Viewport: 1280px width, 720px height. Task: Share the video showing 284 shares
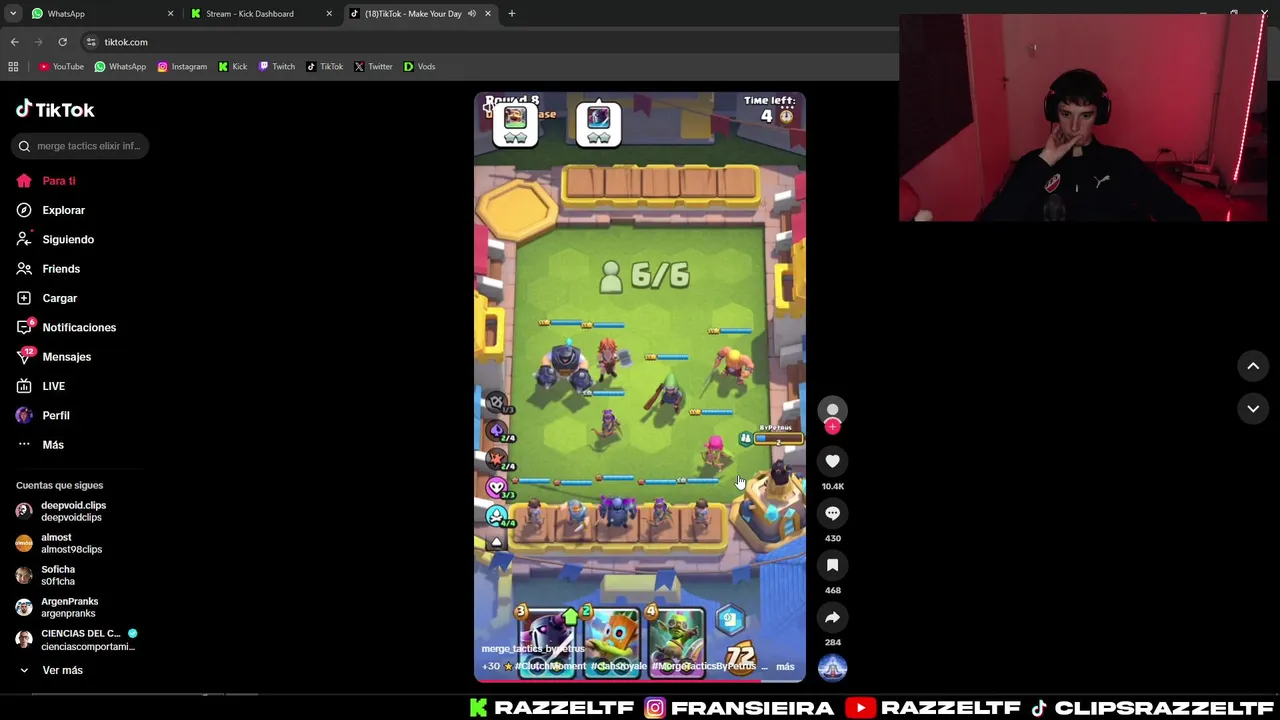(832, 617)
